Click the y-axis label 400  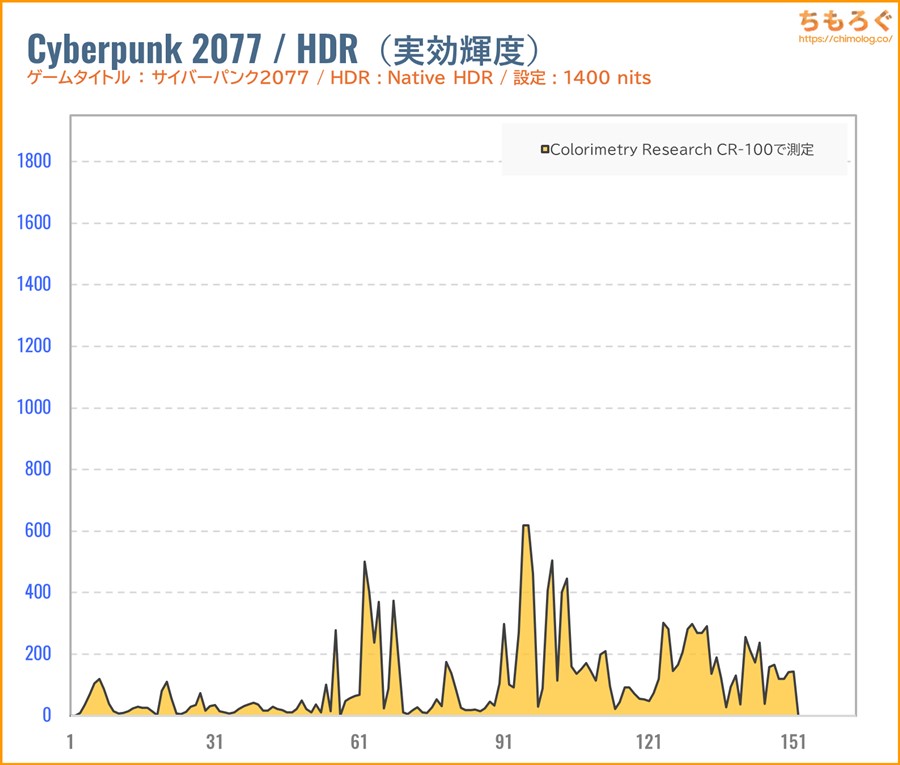click(38, 592)
